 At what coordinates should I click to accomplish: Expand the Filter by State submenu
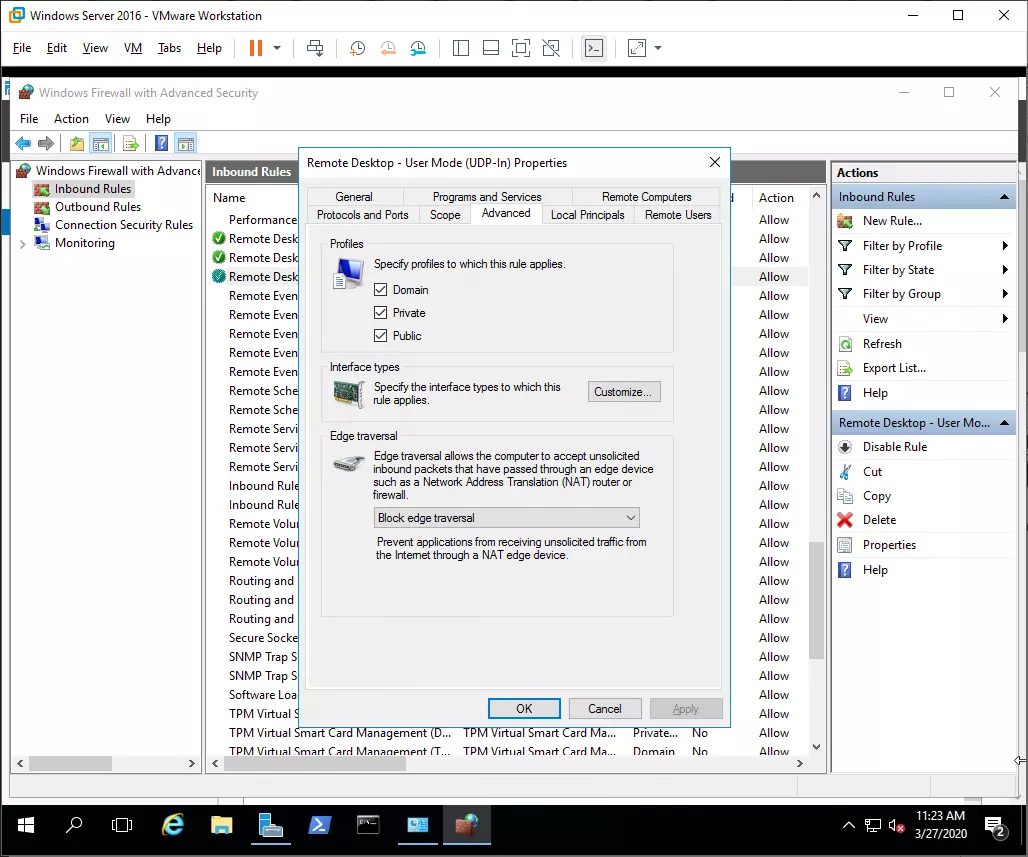coord(1005,269)
